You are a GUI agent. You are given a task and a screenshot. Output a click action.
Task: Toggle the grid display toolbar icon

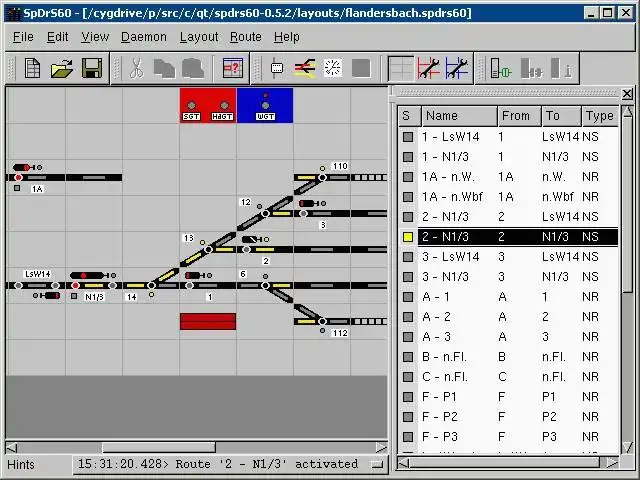coord(401,68)
